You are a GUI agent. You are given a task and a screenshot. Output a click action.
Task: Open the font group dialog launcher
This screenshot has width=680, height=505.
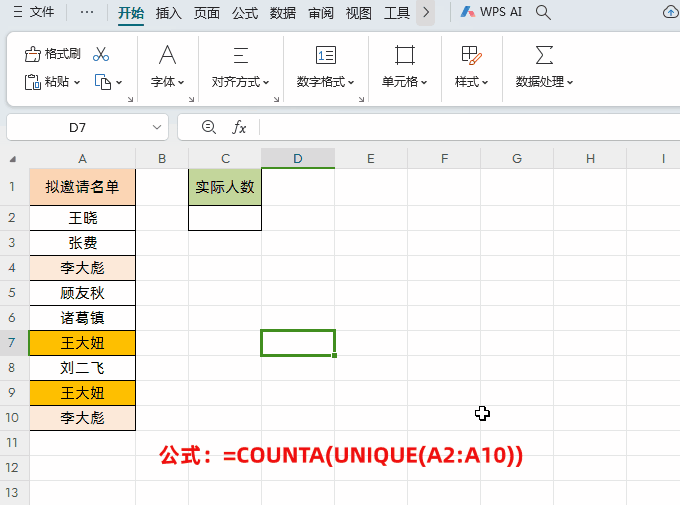(x=191, y=99)
